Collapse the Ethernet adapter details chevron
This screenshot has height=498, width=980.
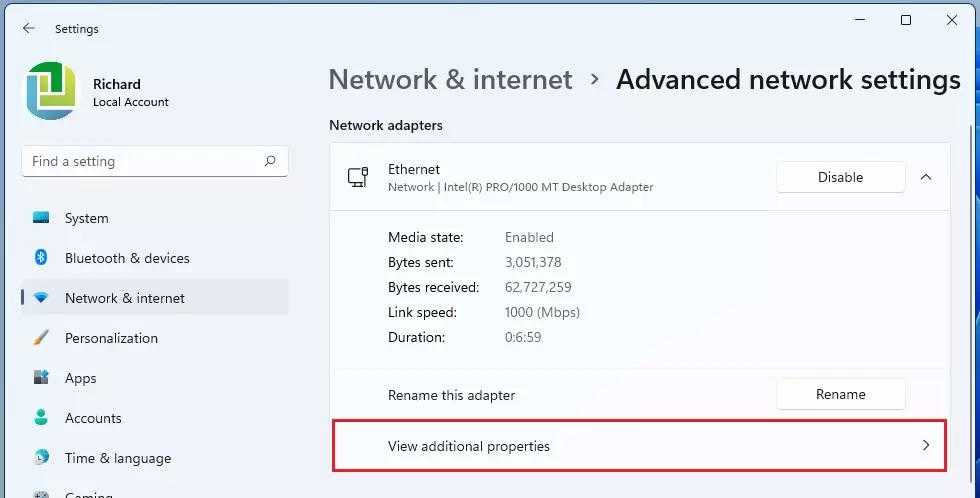coord(926,177)
